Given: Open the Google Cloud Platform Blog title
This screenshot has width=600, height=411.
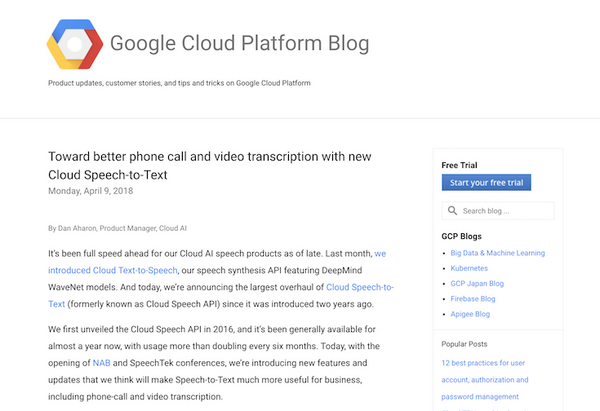Looking at the screenshot, I should click(239, 44).
